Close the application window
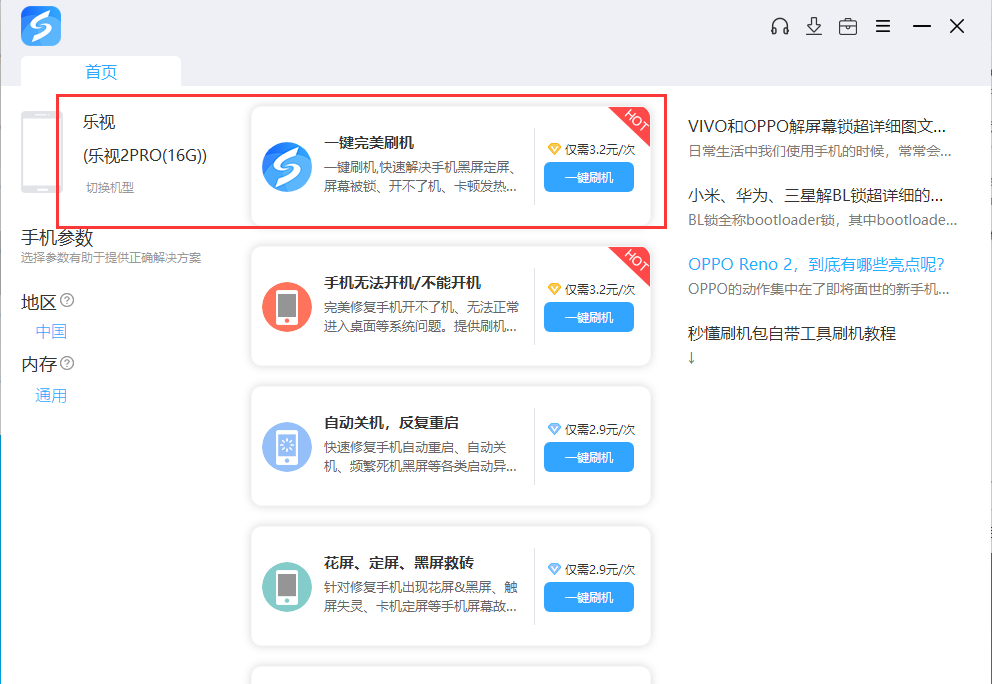The width and height of the screenshot is (992, 684). (x=957, y=26)
